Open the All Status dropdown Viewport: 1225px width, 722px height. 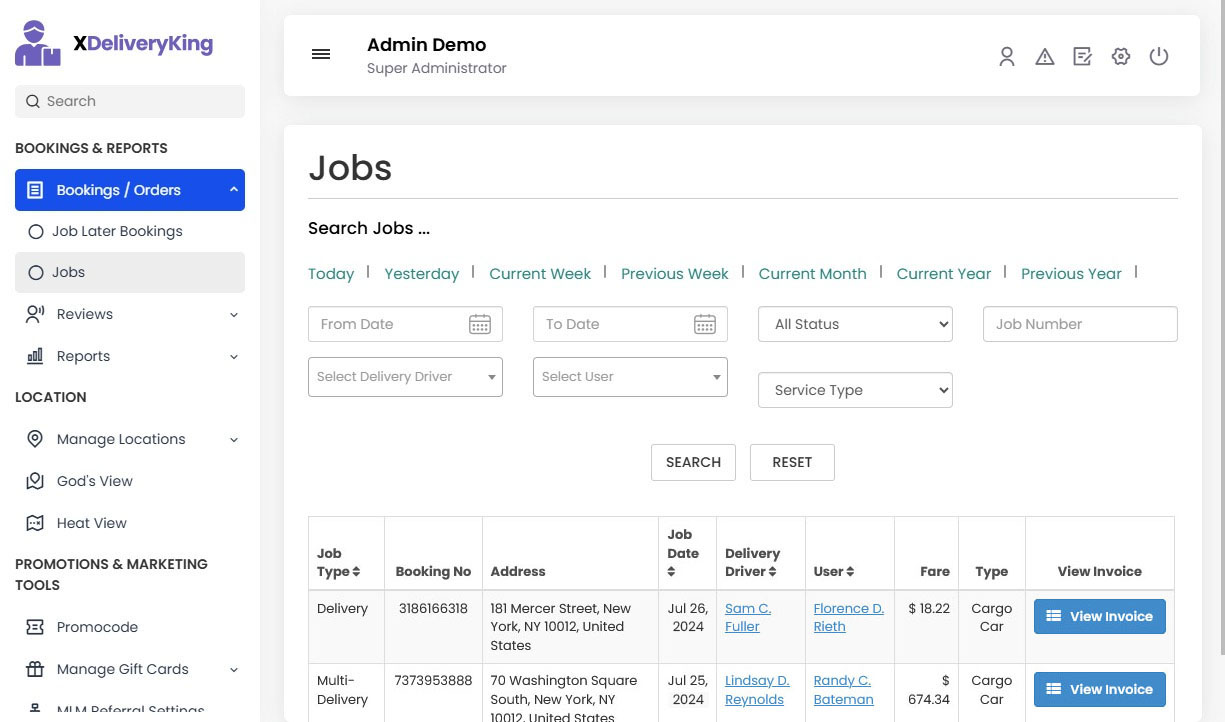pyautogui.click(x=855, y=324)
